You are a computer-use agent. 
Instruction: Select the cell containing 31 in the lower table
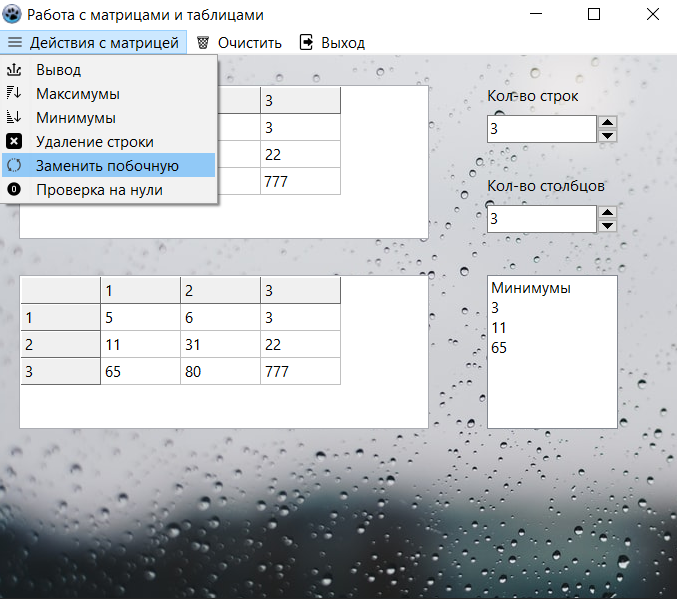click(x=220, y=344)
